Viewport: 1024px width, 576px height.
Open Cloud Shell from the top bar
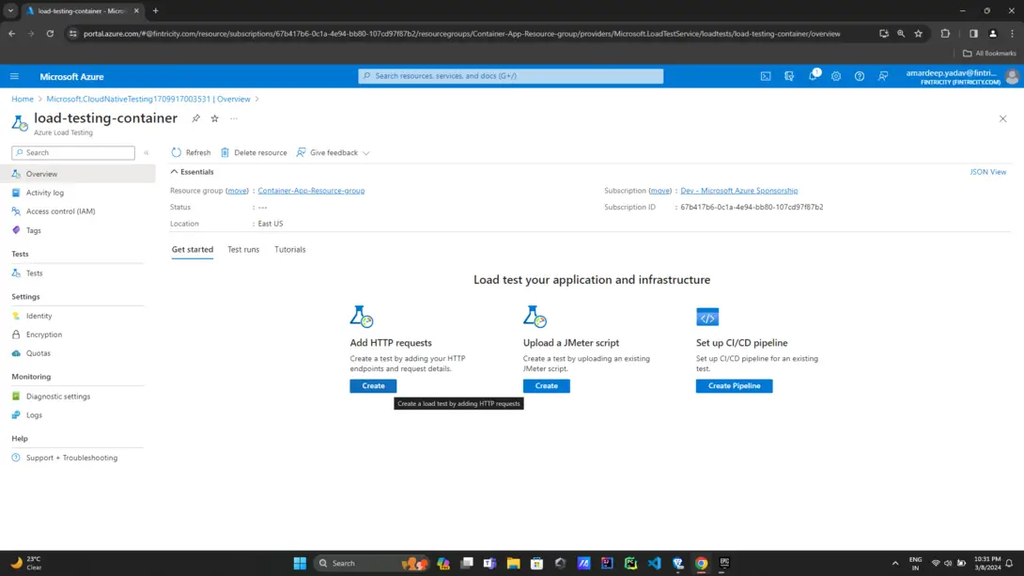pyautogui.click(x=766, y=76)
